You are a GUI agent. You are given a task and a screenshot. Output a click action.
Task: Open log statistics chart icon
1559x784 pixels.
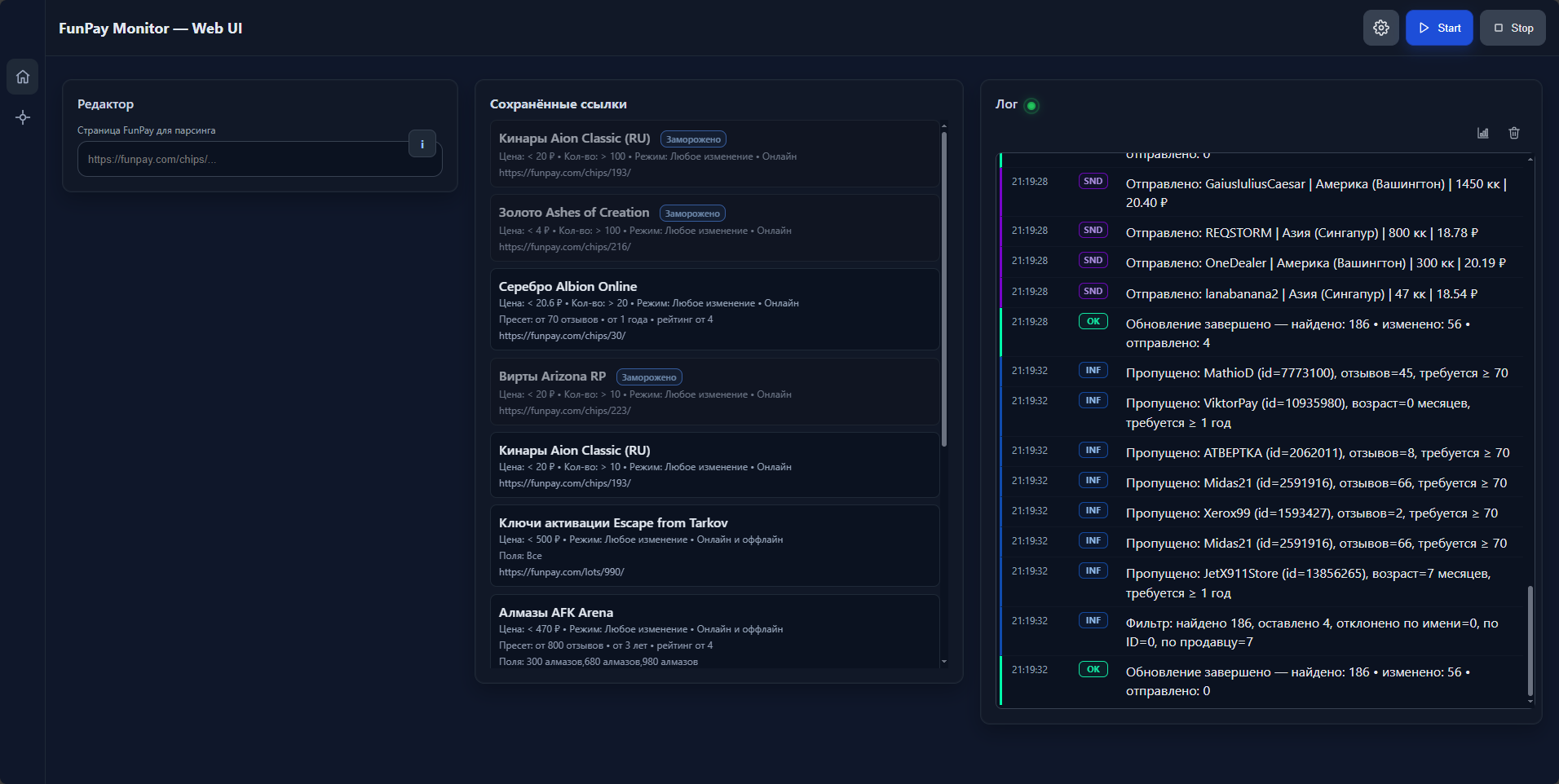tap(1482, 133)
